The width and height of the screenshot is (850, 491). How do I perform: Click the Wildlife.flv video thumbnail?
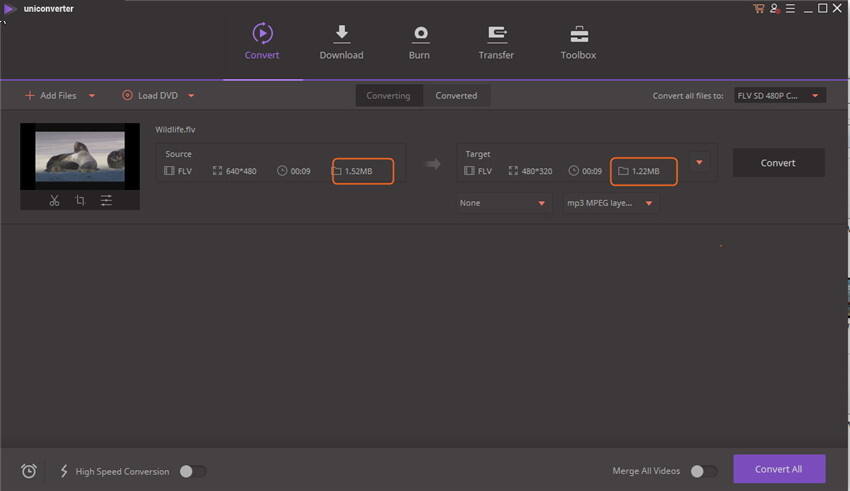tap(80, 157)
